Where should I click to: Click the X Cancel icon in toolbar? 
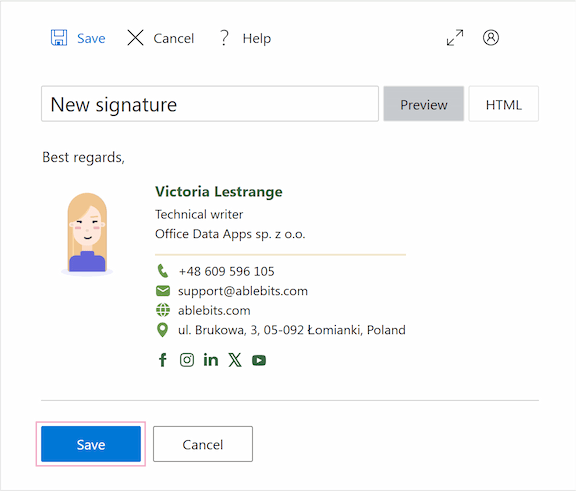tap(136, 37)
